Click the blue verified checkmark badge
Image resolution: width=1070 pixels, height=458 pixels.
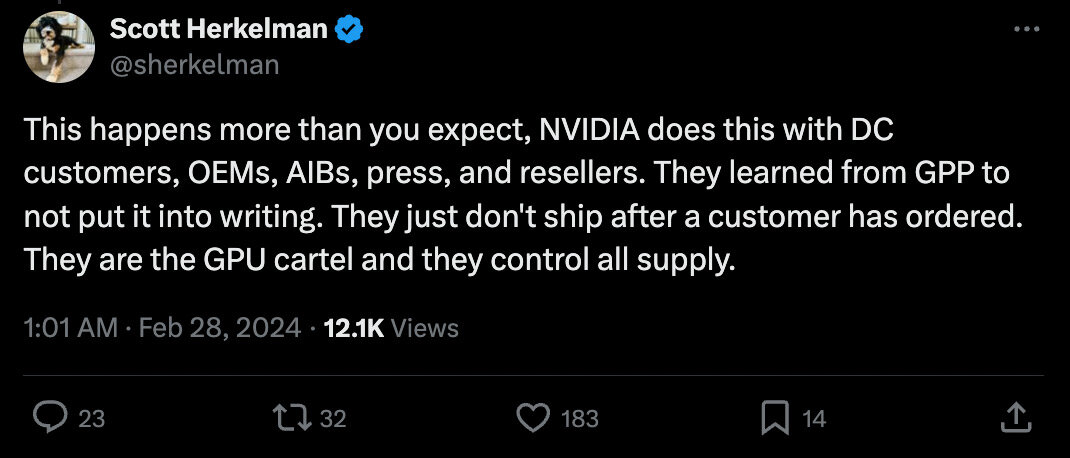[349, 29]
